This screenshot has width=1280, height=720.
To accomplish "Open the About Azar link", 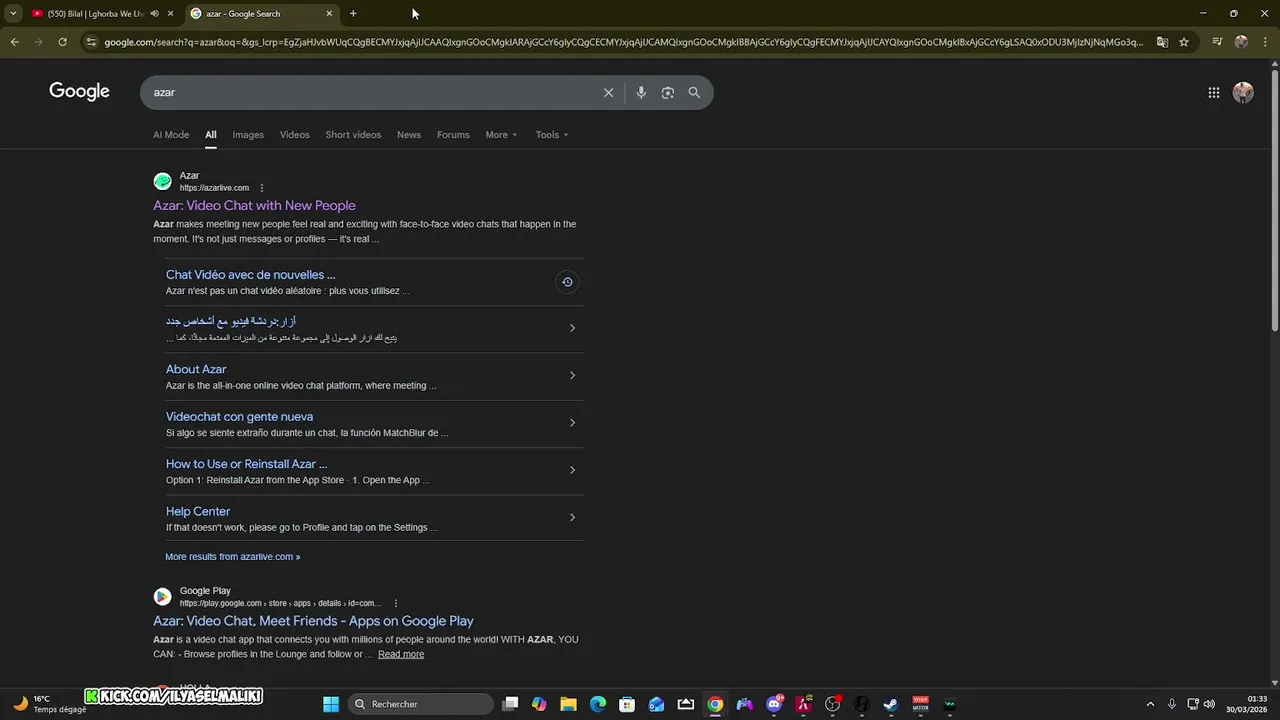I will 196,369.
